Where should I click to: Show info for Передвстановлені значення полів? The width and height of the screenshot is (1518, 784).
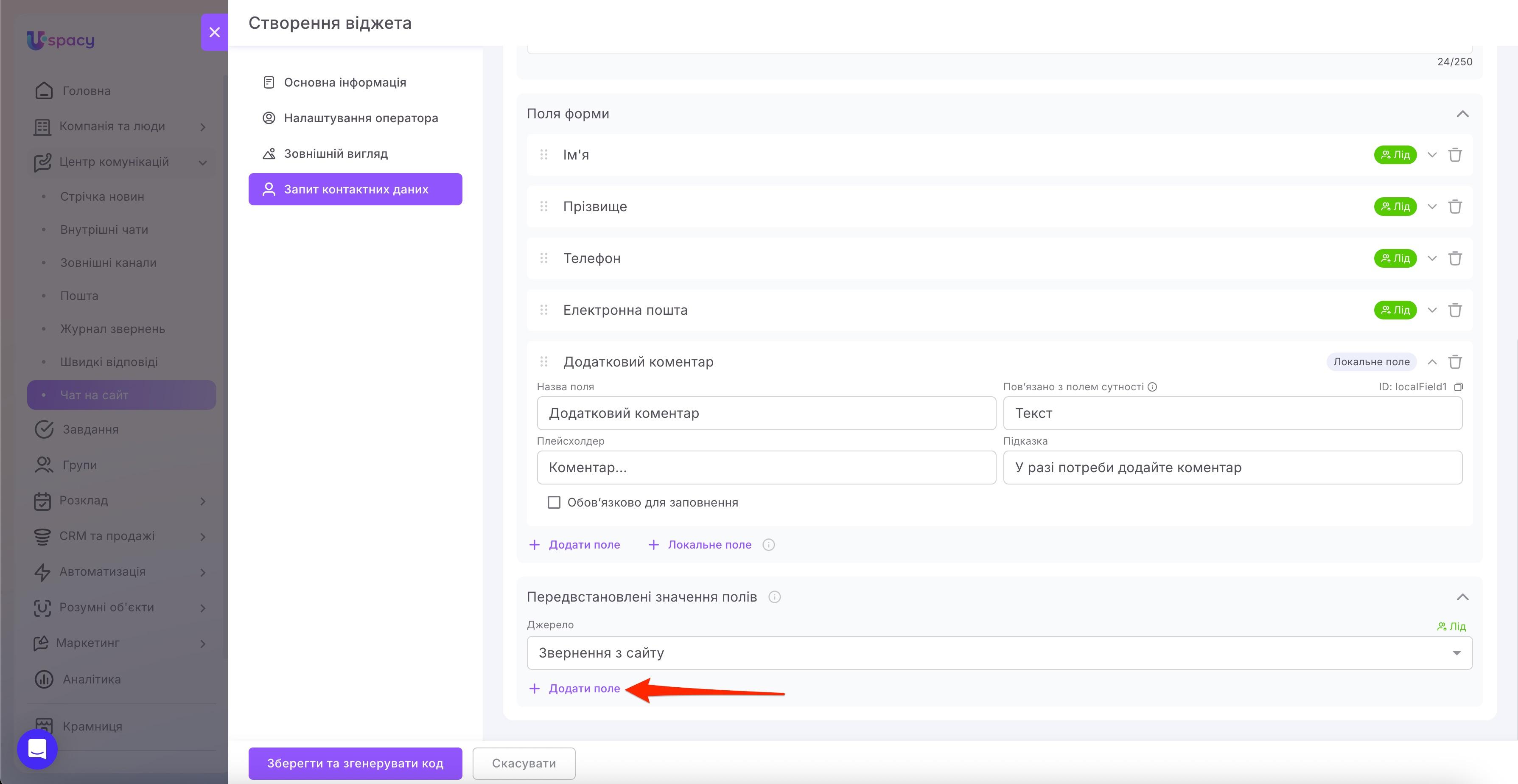coord(775,597)
